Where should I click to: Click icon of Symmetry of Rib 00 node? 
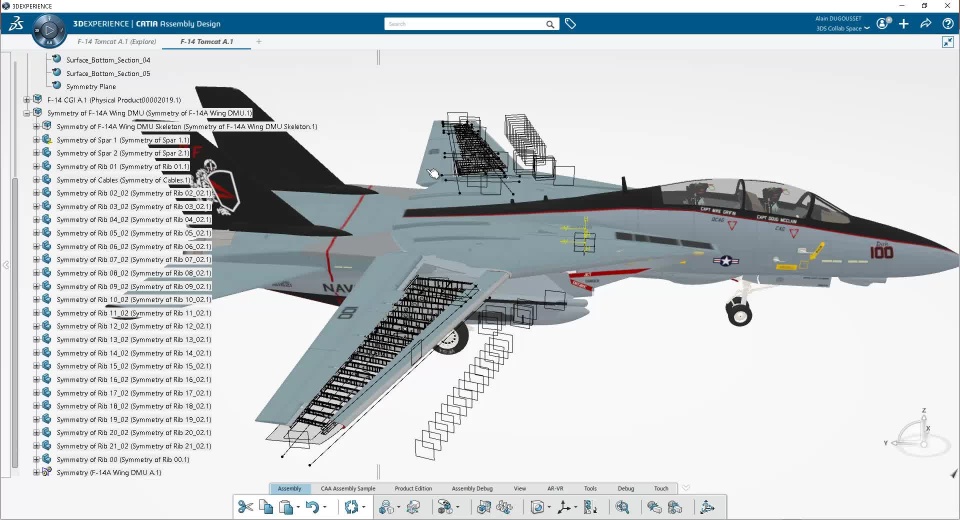click(47, 459)
